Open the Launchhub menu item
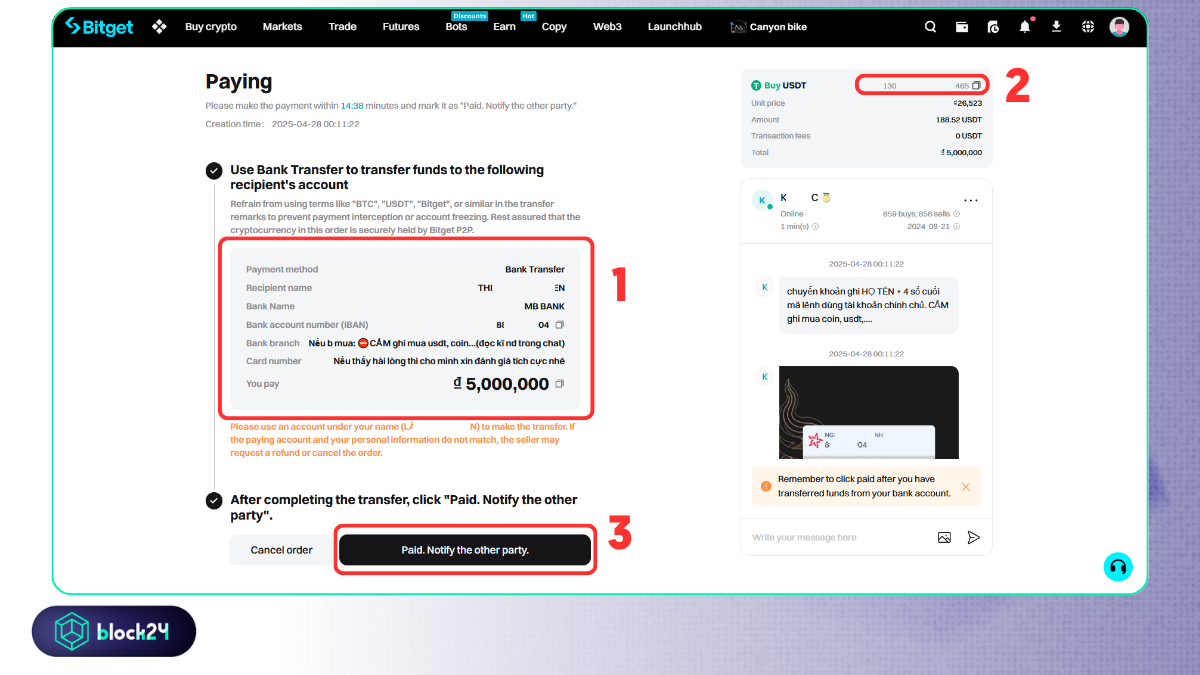The width and height of the screenshot is (1200, 675). (x=674, y=27)
